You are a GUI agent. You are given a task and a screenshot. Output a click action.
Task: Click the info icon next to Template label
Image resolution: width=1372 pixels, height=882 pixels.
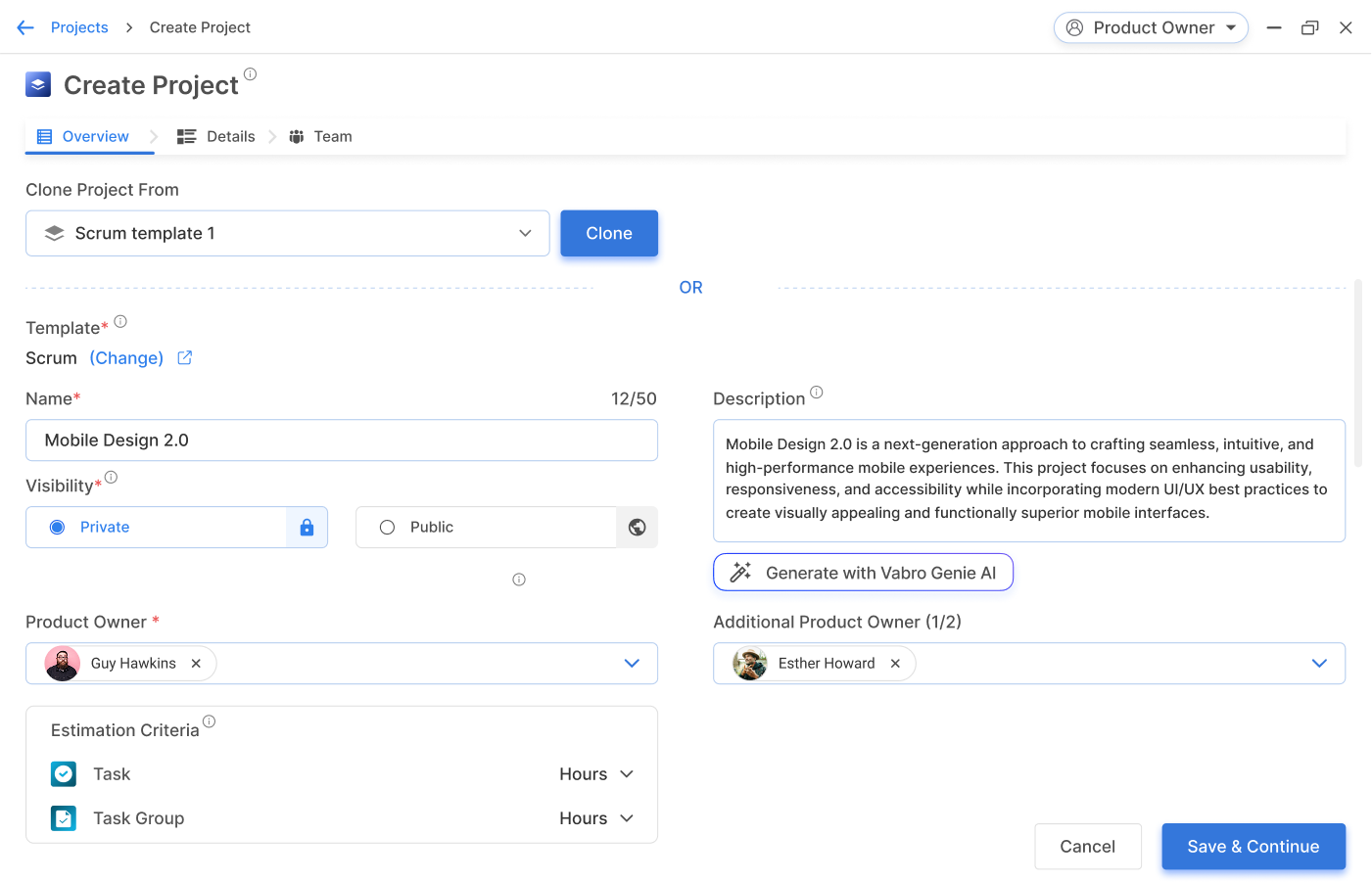(x=120, y=322)
